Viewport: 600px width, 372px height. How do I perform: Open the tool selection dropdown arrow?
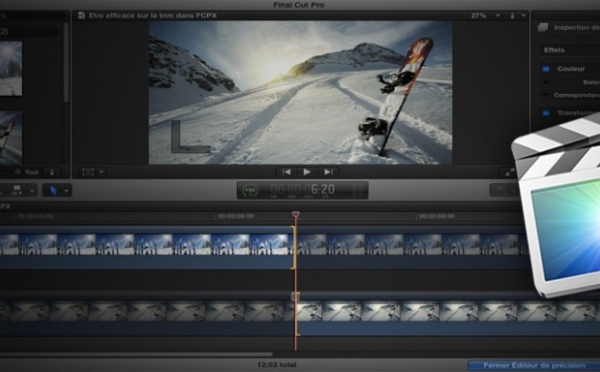click(x=67, y=191)
